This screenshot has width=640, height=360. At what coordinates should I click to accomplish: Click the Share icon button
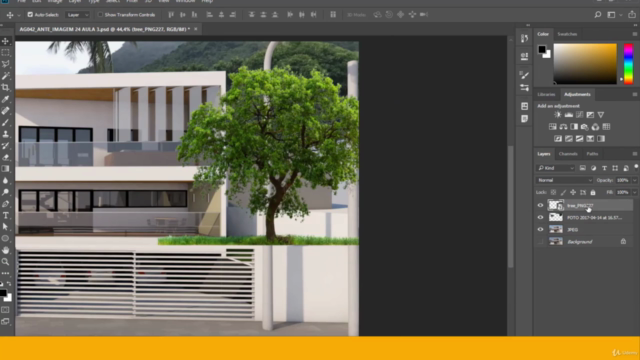pyautogui.click(x=632, y=15)
